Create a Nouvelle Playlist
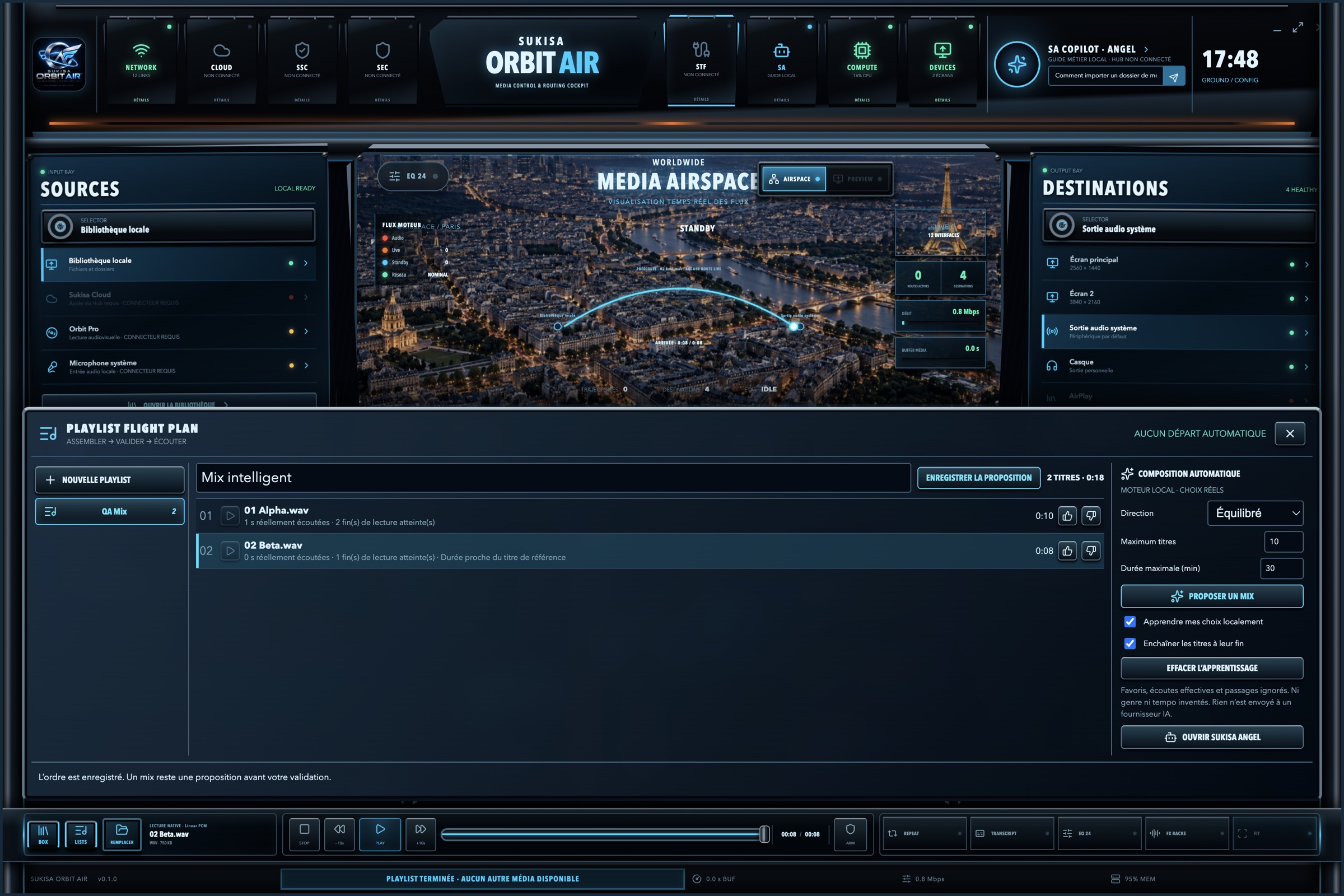The image size is (1344, 896). click(x=110, y=480)
